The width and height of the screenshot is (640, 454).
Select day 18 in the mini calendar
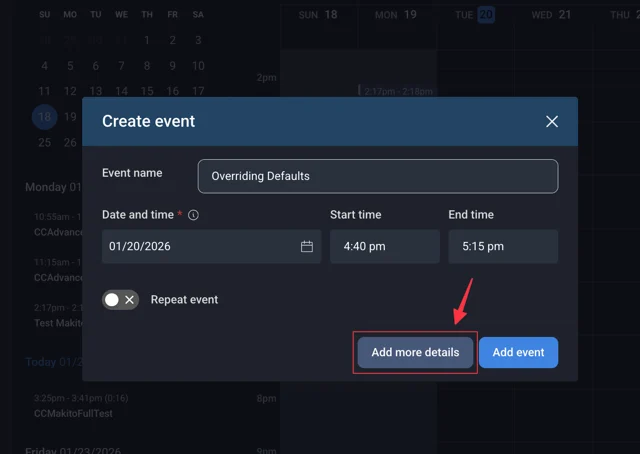(x=44, y=117)
